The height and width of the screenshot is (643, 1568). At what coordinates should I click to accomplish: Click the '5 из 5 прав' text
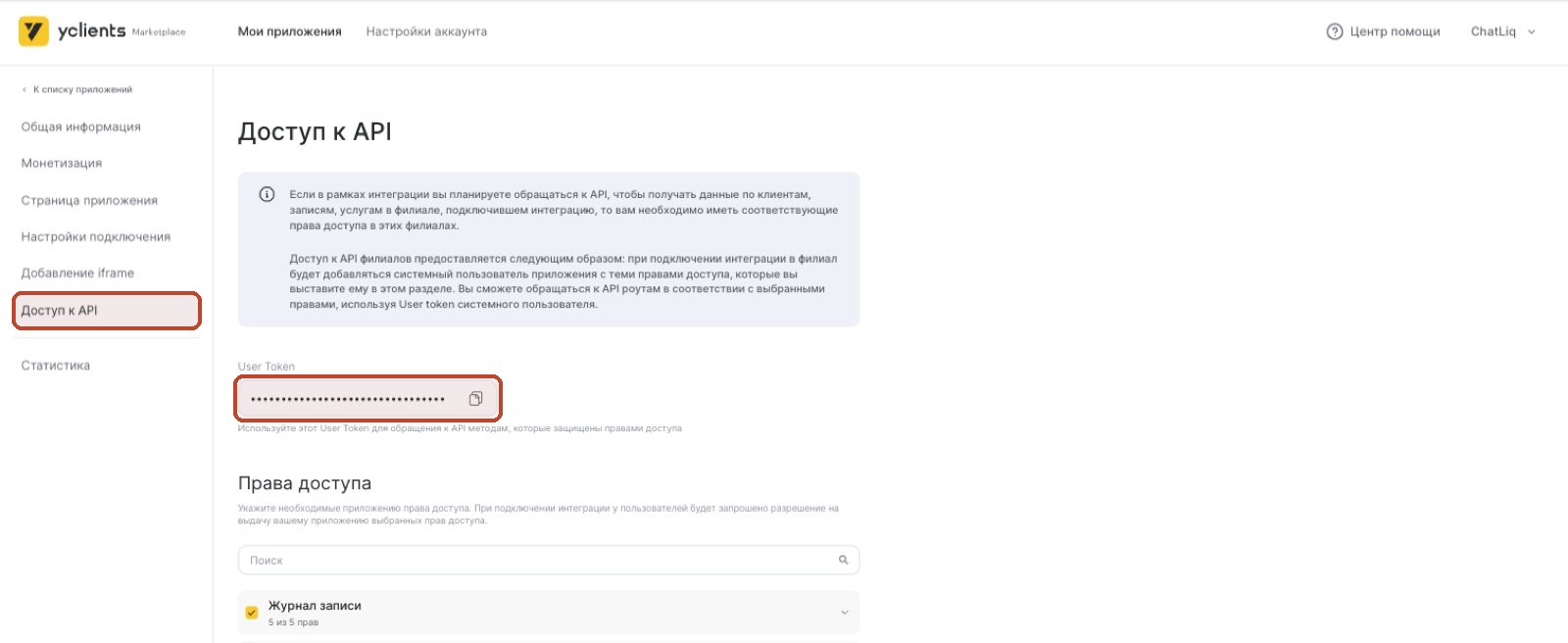pyautogui.click(x=294, y=622)
